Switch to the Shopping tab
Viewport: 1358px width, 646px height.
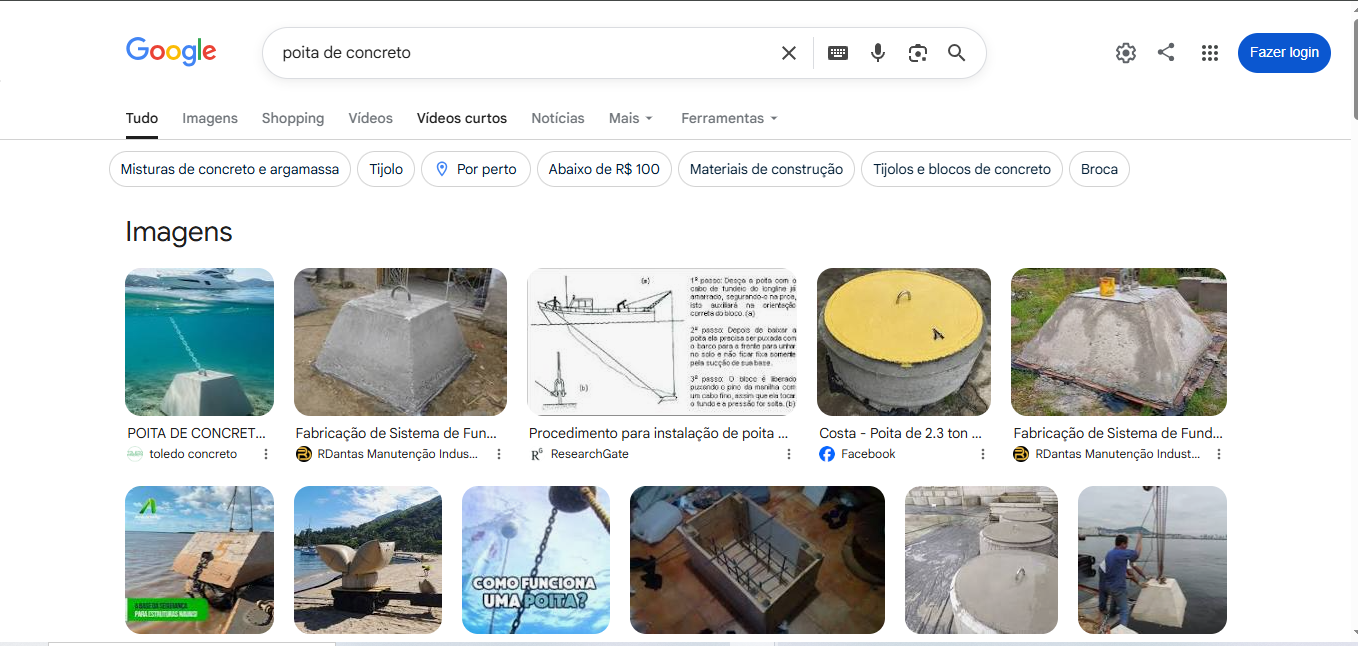point(293,118)
